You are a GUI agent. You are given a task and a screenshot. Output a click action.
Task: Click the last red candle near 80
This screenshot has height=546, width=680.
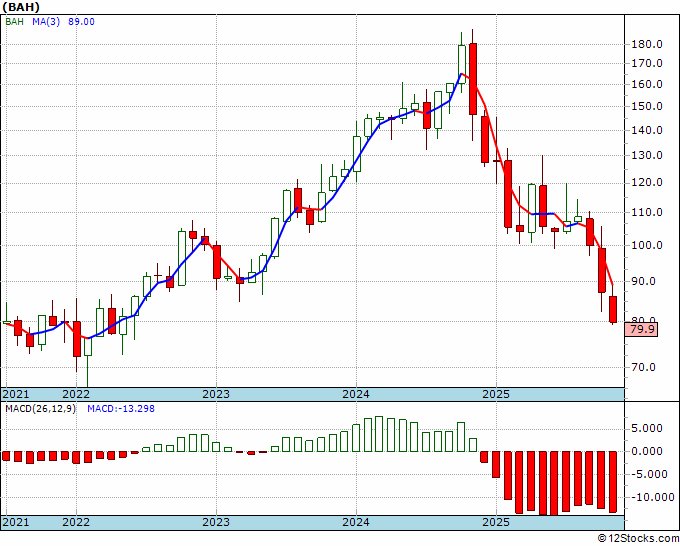click(613, 309)
